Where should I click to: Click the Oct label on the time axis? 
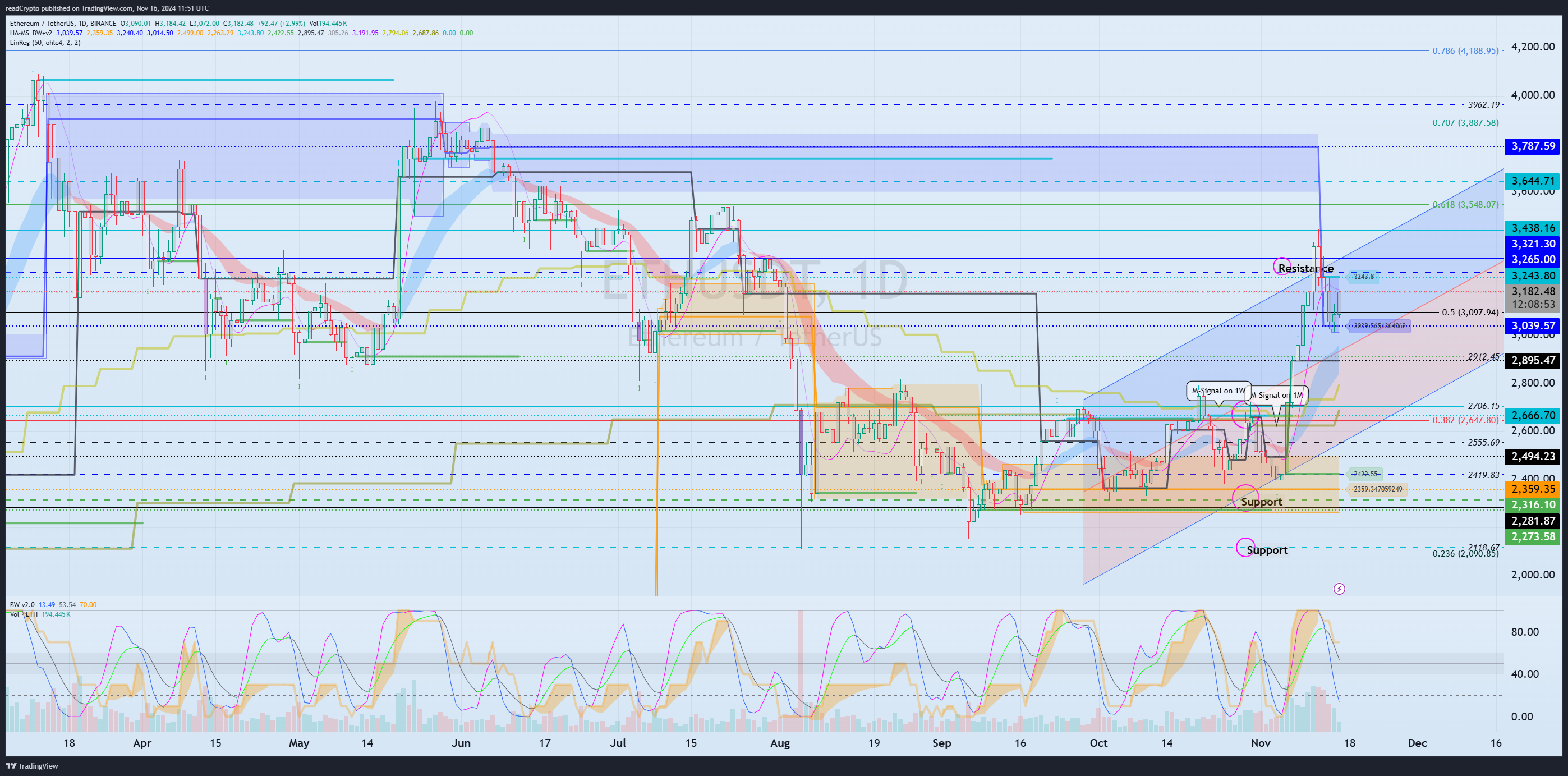click(1098, 743)
